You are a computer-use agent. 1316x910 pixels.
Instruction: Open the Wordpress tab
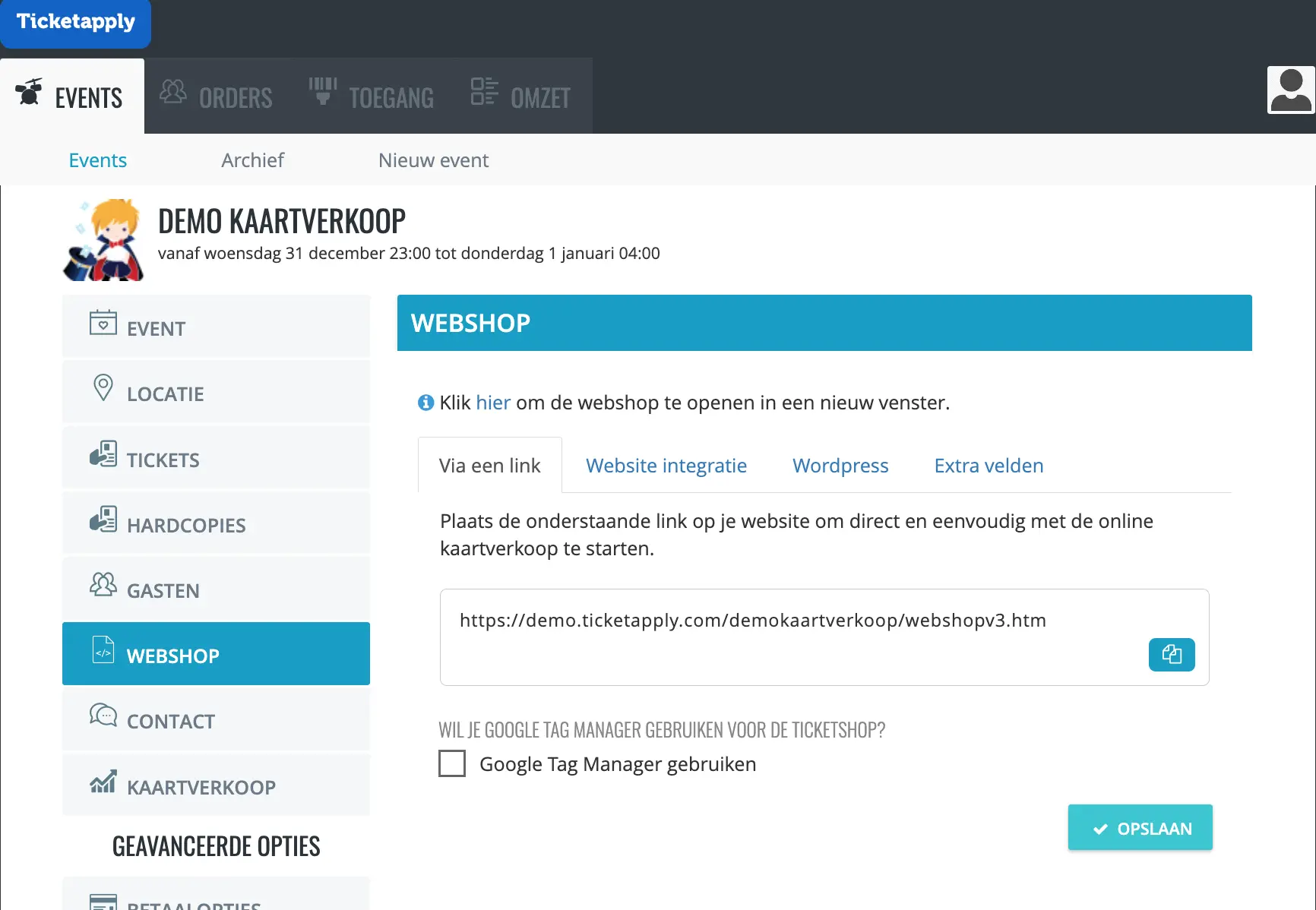point(840,466)
